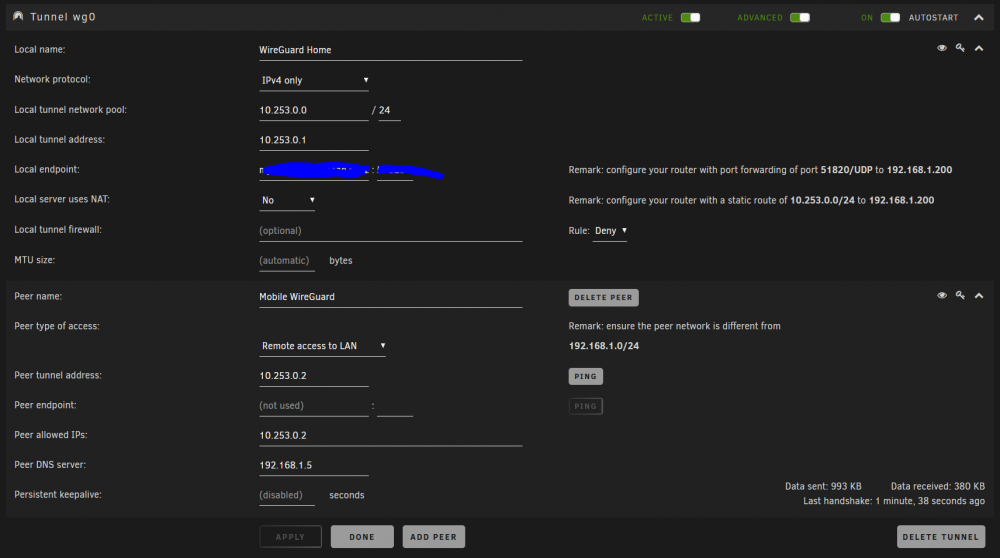The height and width of the screenshot is (558, 1000).
Task: Click the Peer allowed IPs field
Action: (x=390, y=436)
